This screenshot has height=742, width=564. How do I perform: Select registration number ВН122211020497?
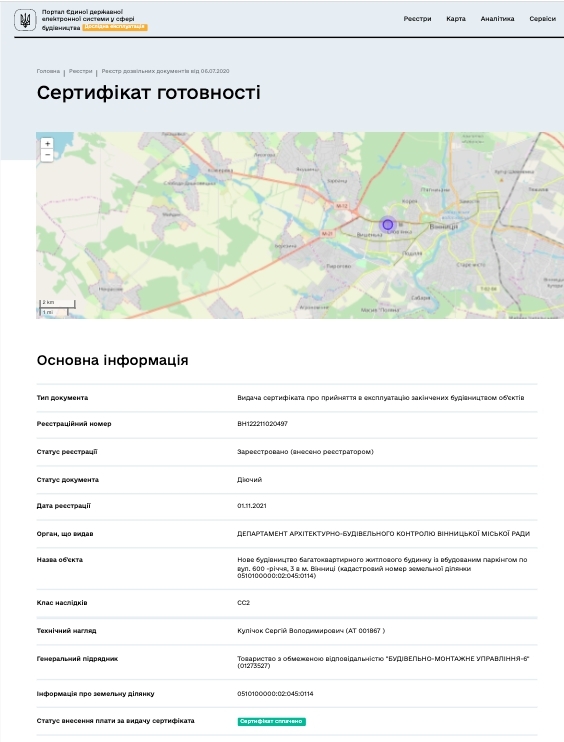262,424
